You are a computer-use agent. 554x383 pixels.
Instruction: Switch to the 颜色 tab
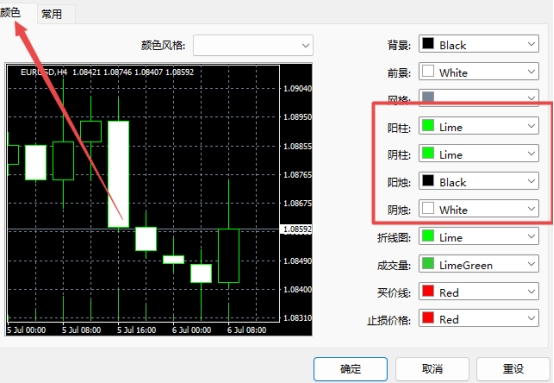[14, 13]
